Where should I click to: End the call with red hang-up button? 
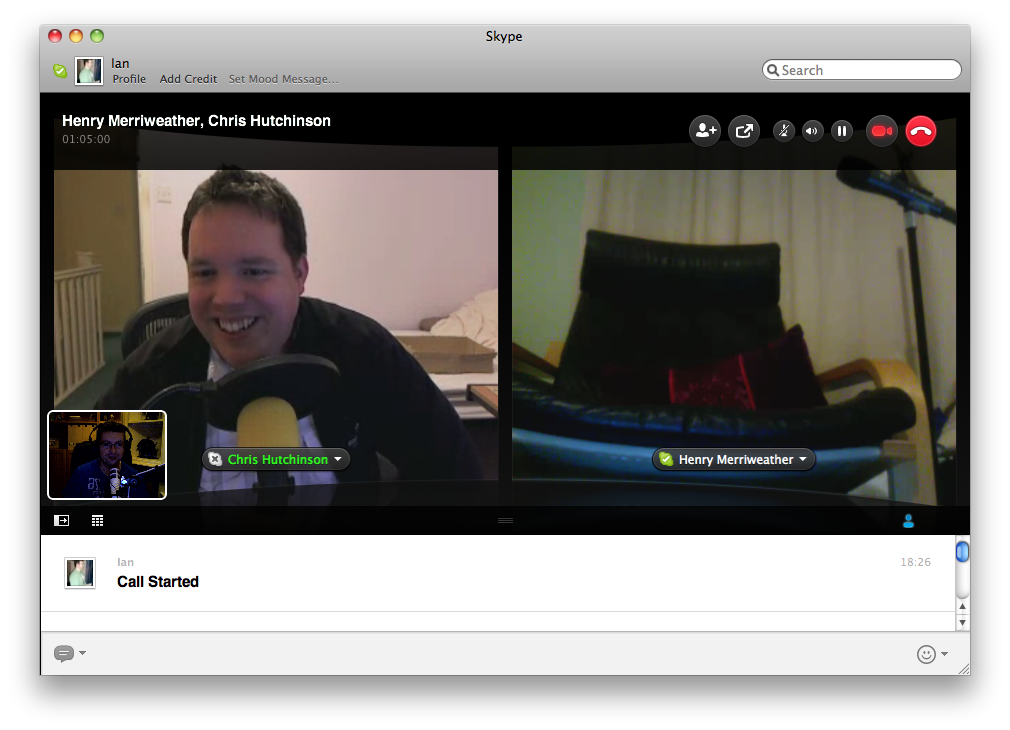click(x=921, y=131)
